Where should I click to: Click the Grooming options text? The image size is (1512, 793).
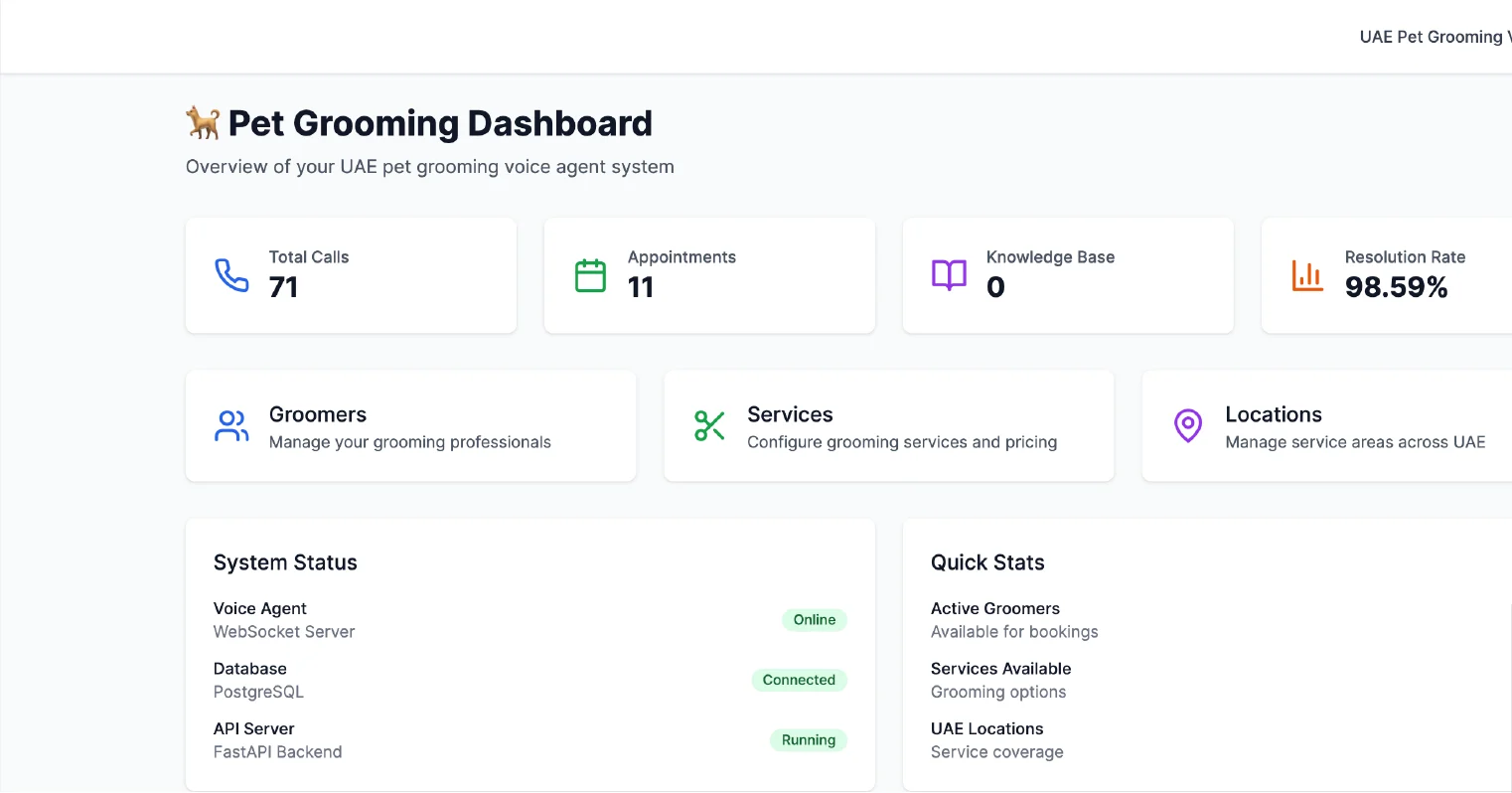998,692
